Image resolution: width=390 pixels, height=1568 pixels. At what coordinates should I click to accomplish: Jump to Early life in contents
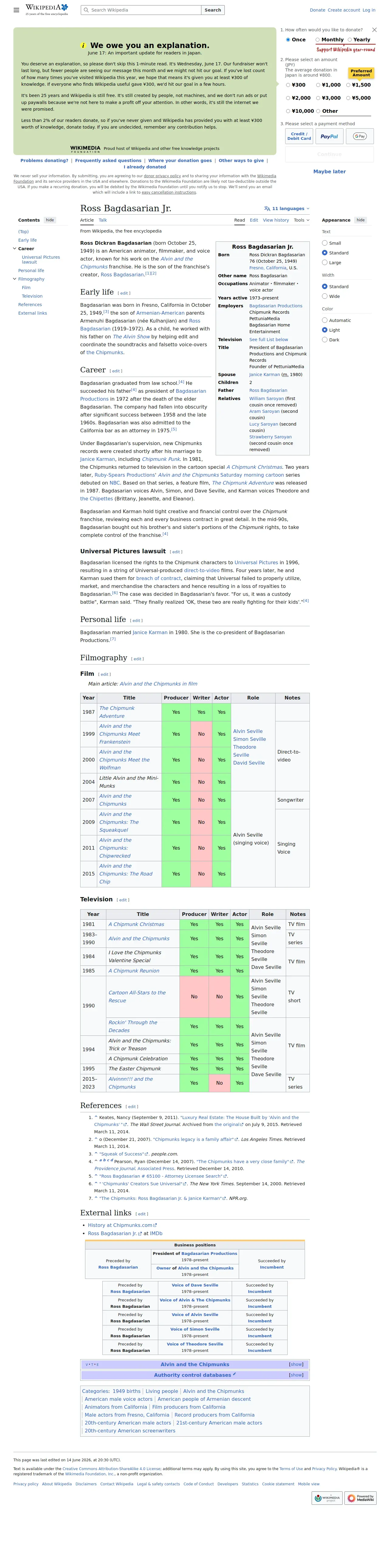point(27,240)
